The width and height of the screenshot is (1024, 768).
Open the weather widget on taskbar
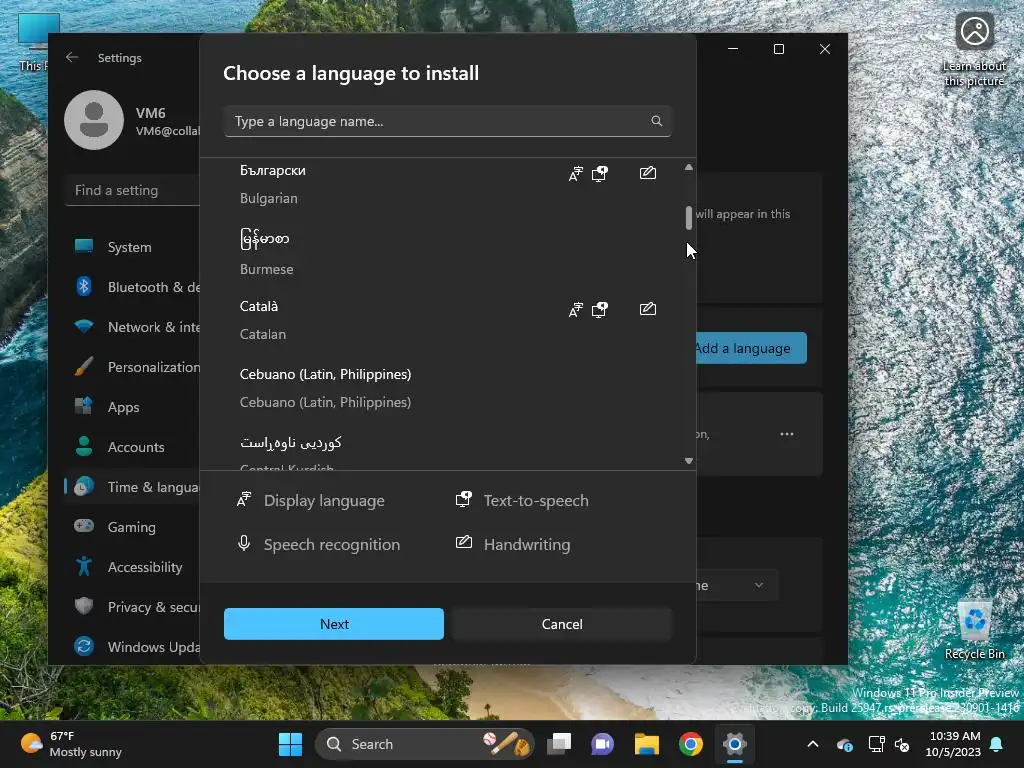point(72,744)
